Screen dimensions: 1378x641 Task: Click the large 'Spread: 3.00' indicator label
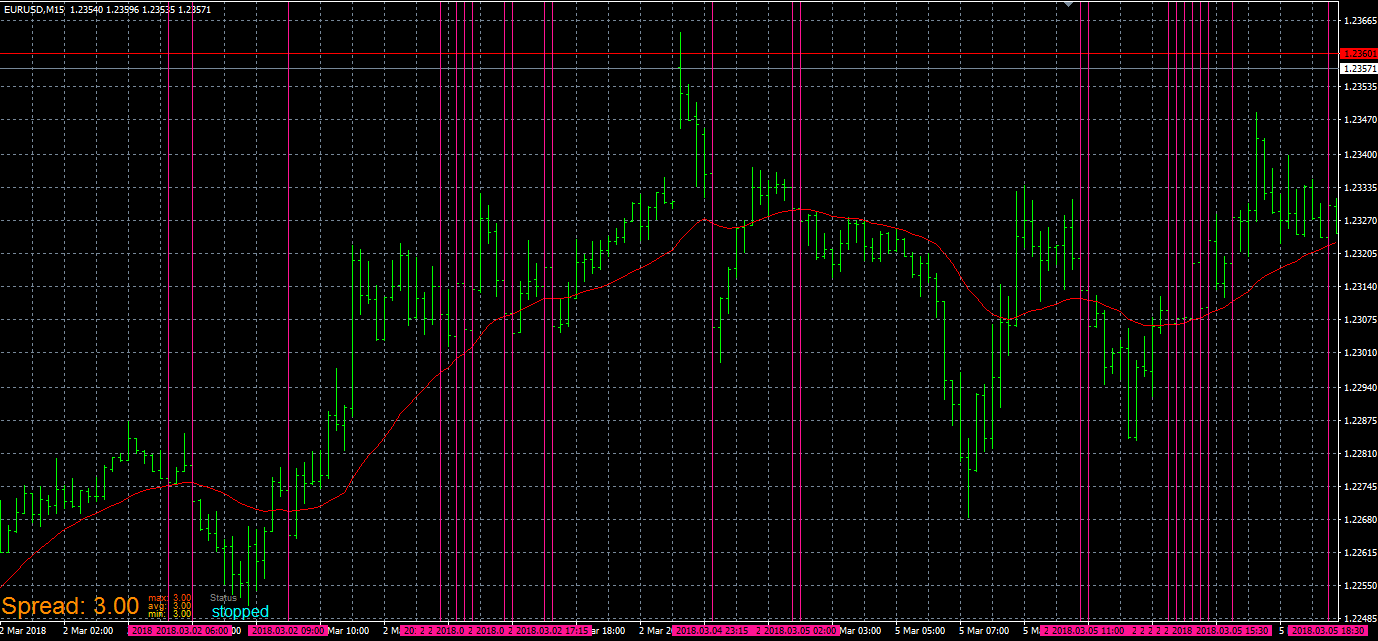tap(70, 606)
